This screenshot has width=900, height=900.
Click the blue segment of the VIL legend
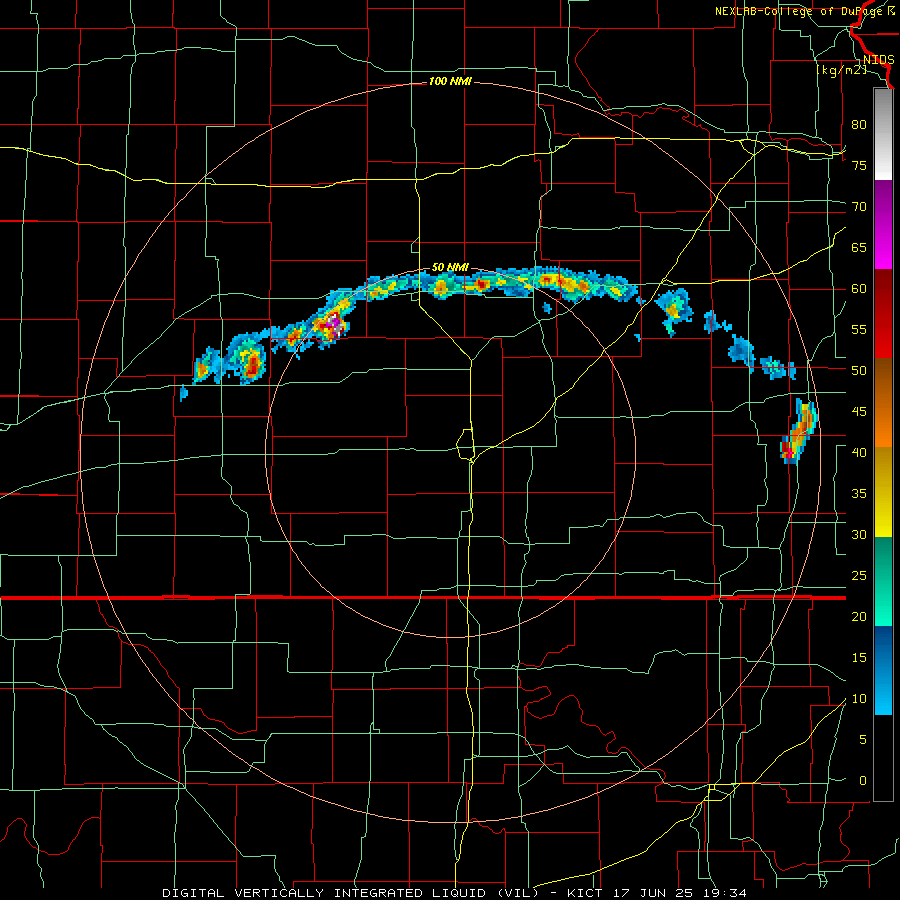coord(883,670)
